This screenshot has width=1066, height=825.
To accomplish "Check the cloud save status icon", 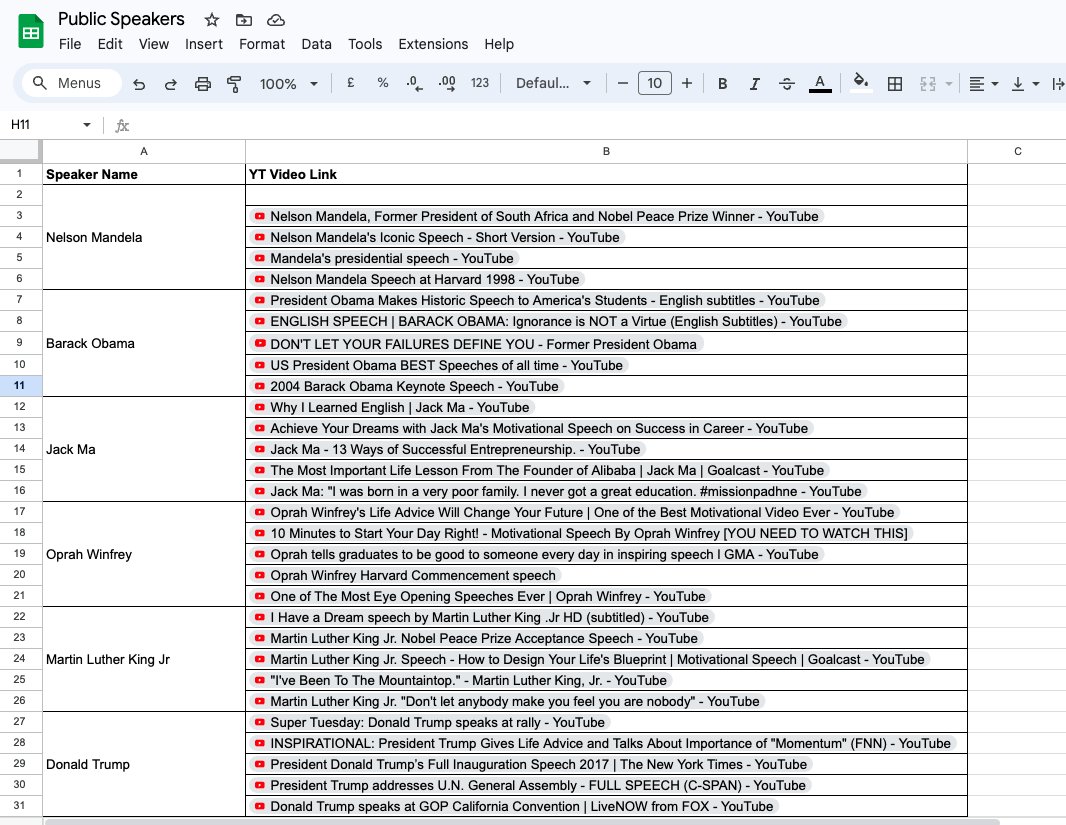I will point(275,20).
